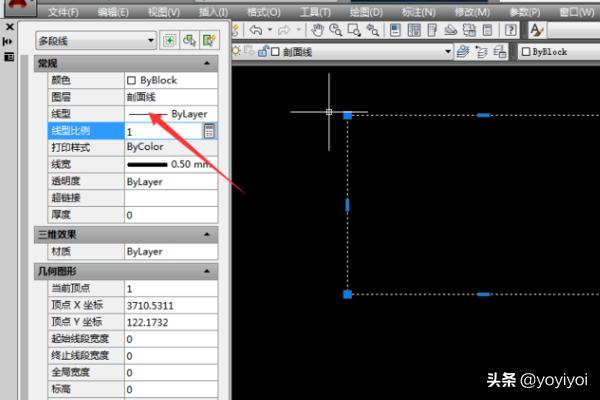
Task: Click the midpoint grip on the left edge
Action: point(347,205)
